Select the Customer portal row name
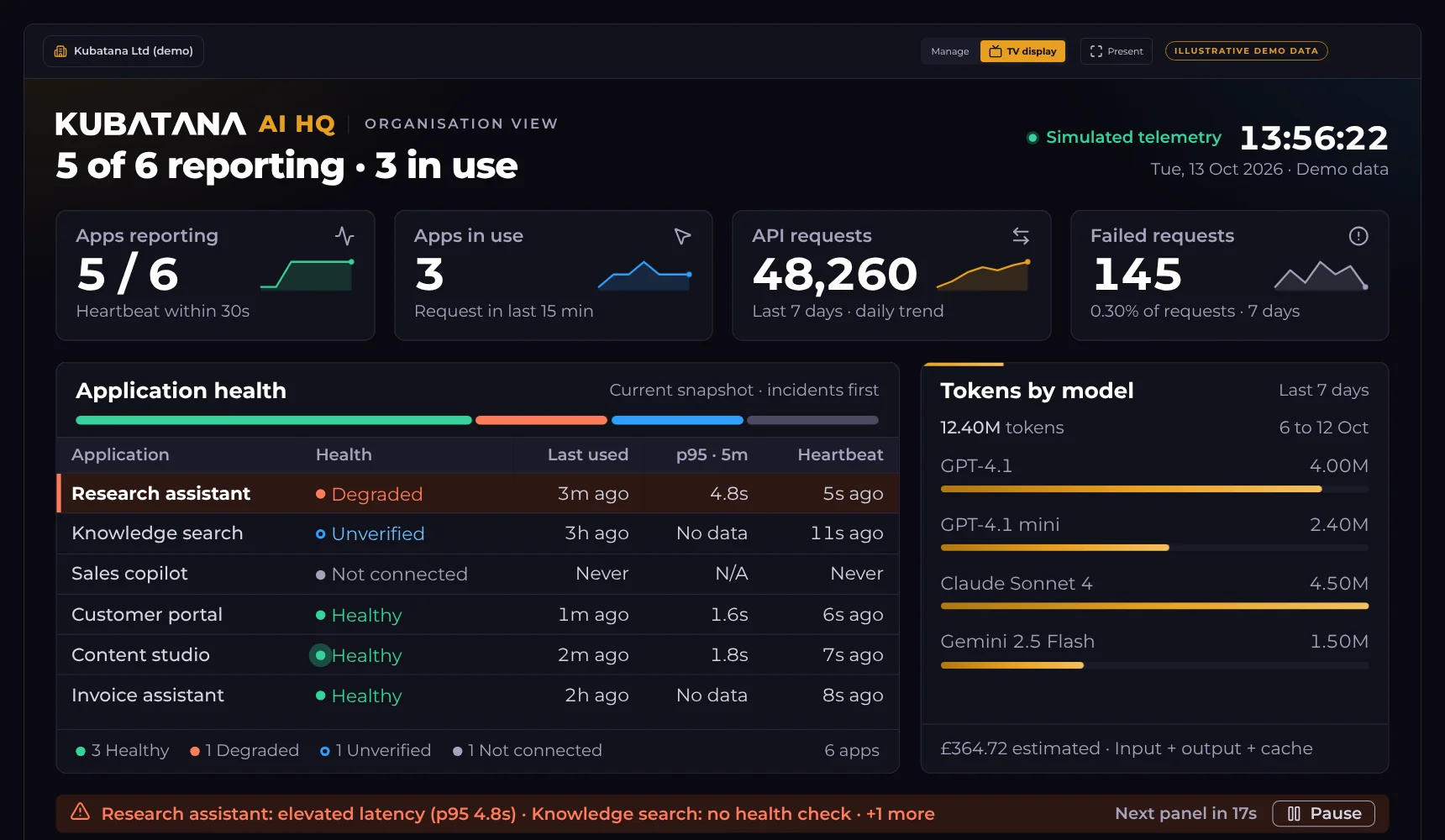 (147, 615)
